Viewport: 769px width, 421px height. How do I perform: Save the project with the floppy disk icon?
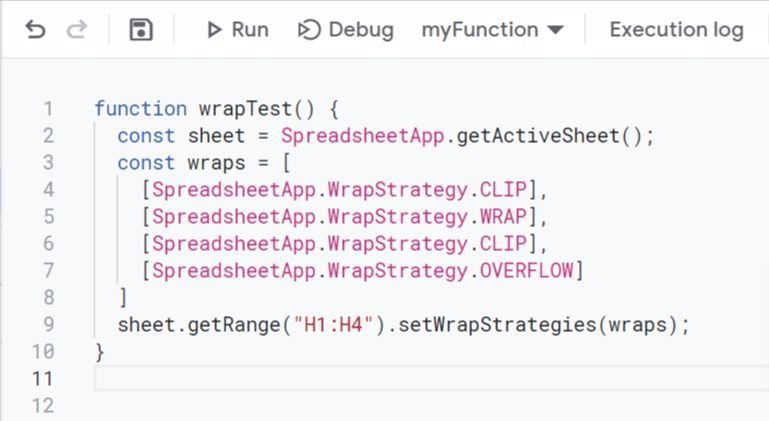tap(141, 30)
